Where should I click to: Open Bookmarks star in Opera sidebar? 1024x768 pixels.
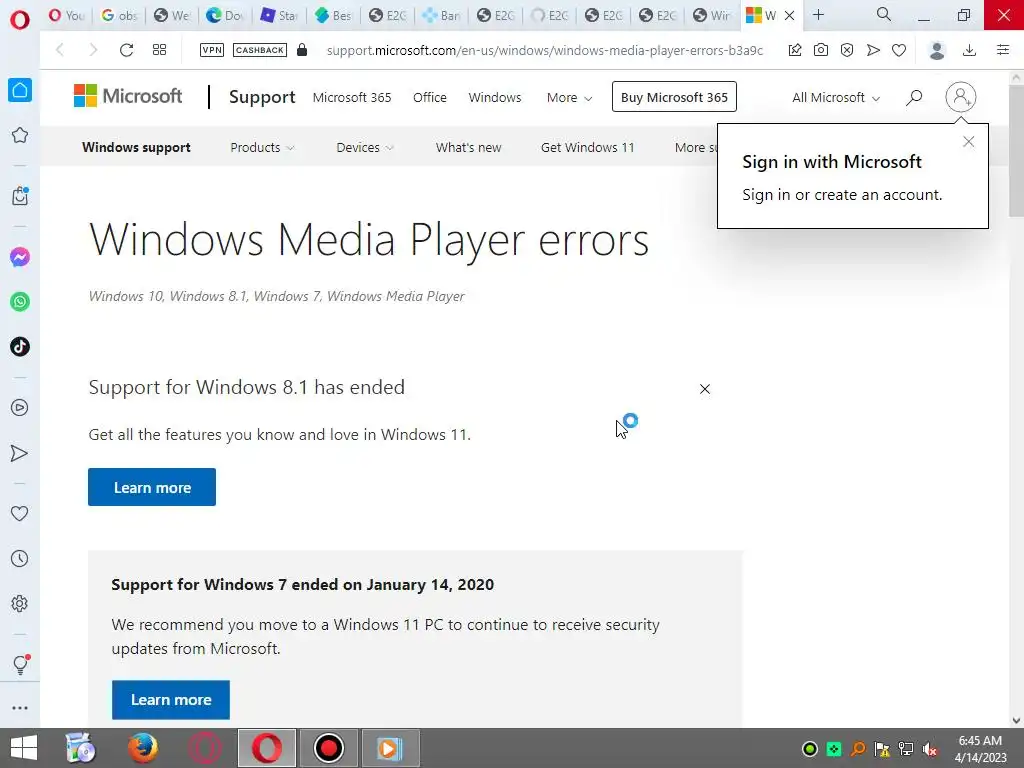[x=20, y=135]
